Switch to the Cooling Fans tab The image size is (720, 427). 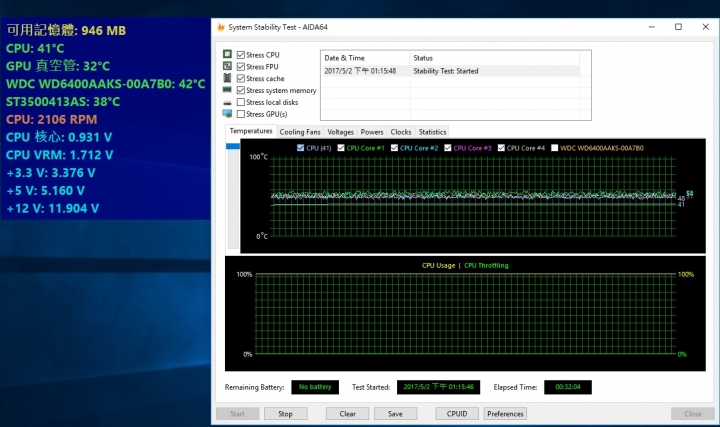[300, 132]
